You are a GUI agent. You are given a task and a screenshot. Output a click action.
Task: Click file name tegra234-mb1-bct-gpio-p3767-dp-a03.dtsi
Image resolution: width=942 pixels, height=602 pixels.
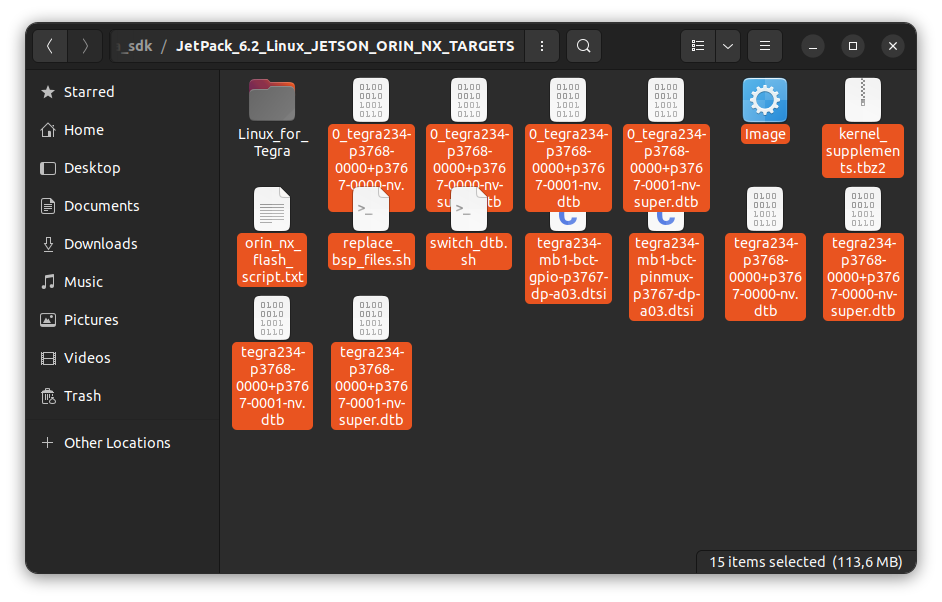coord(568,269)
